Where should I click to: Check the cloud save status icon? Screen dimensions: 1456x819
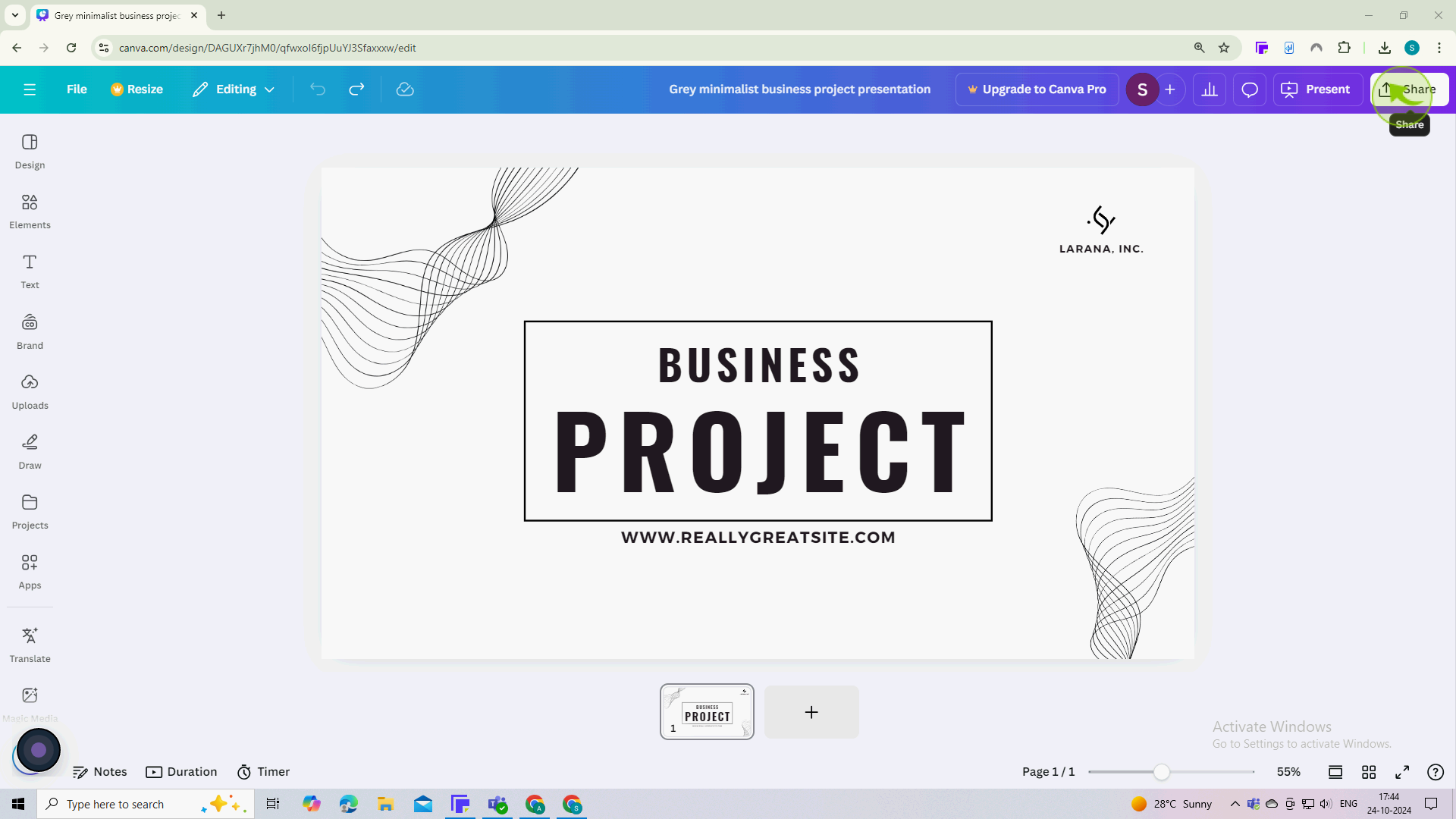coord(405,89)
